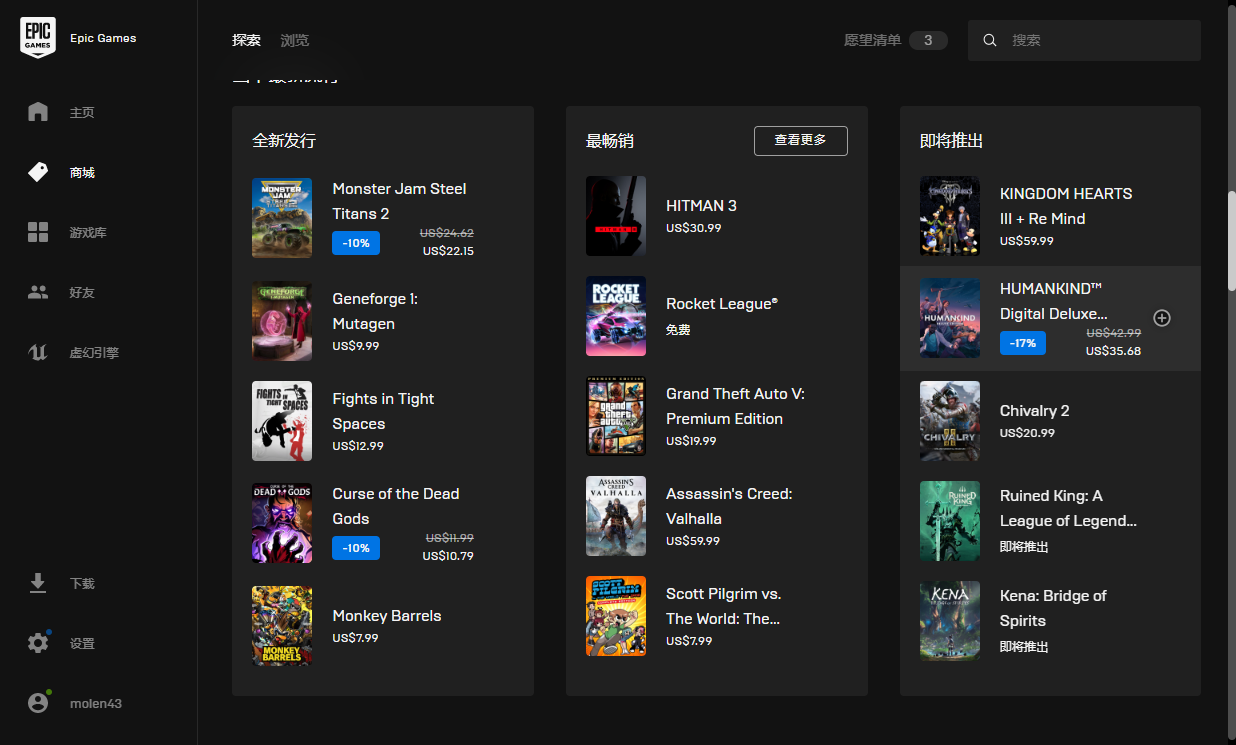
Task: Click the 查看更多 button
Action: [x=800, y=141]
